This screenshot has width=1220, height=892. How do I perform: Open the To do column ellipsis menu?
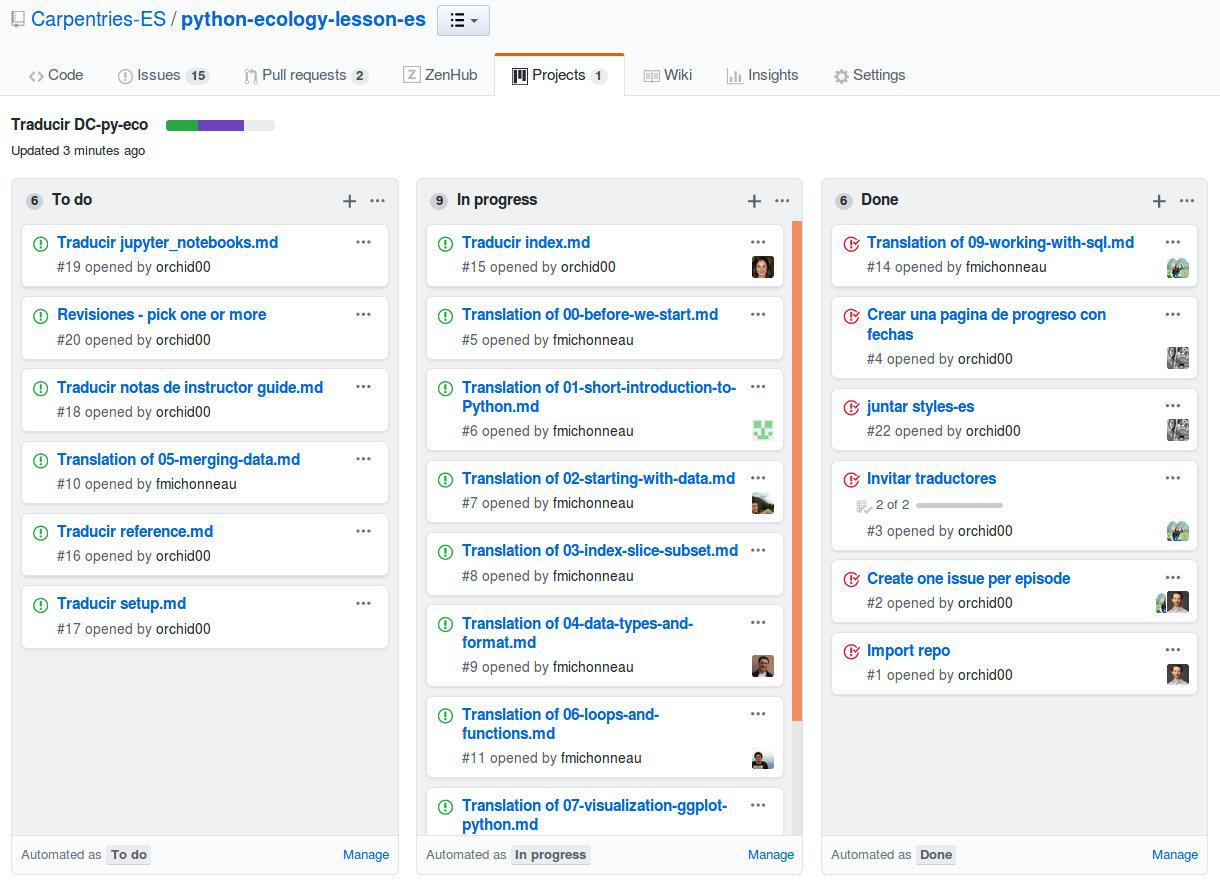[377, 201]
